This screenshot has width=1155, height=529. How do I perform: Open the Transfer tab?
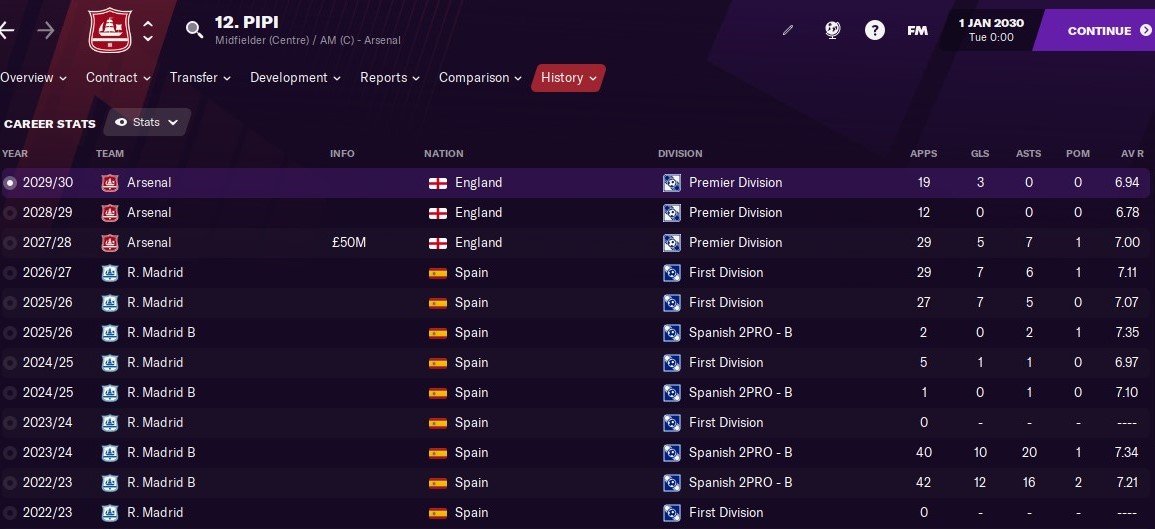200,77
